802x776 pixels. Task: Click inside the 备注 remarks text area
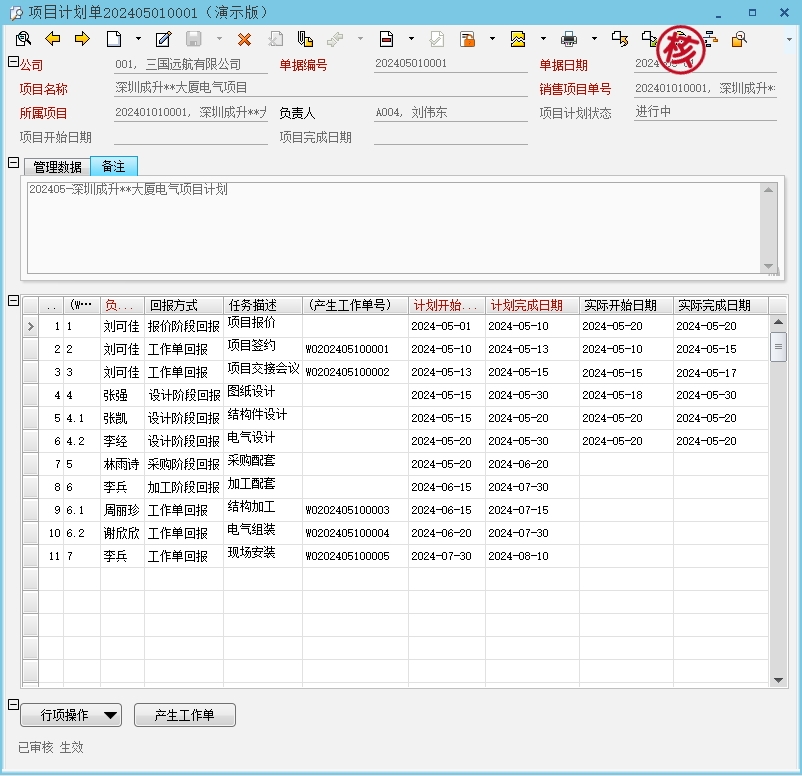(394, 228)
